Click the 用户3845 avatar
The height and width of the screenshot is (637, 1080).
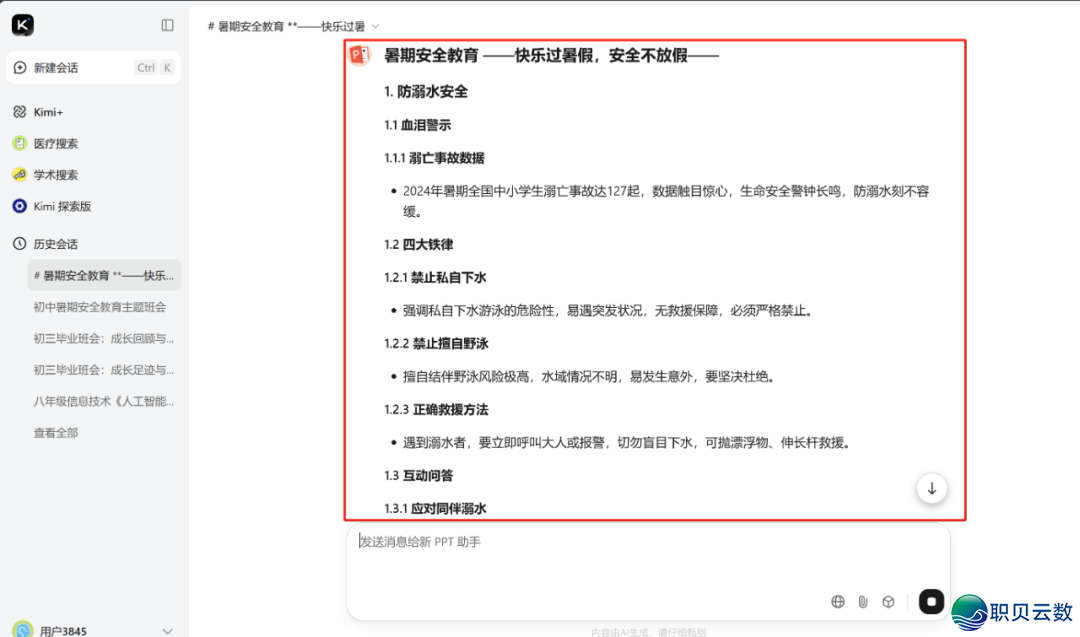point(23,629)
